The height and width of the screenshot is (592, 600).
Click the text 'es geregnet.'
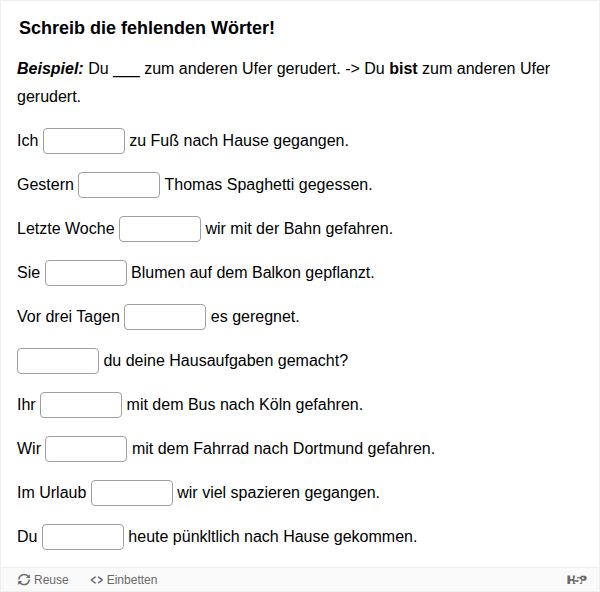click(x=255, y=317)
